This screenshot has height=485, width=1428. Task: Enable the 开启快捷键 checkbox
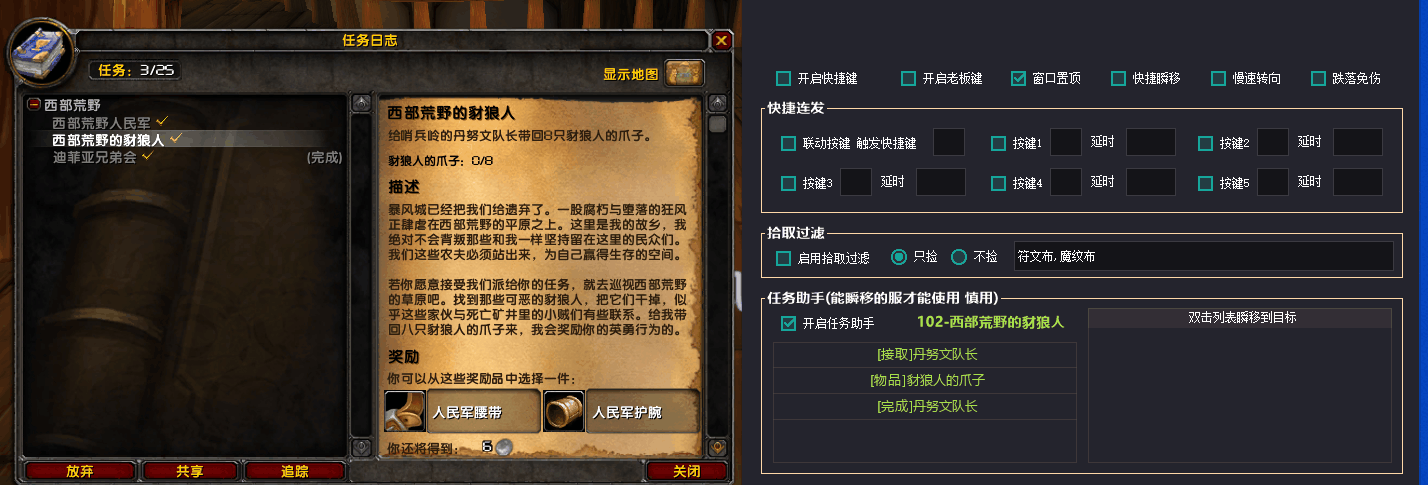click(783, 78)
